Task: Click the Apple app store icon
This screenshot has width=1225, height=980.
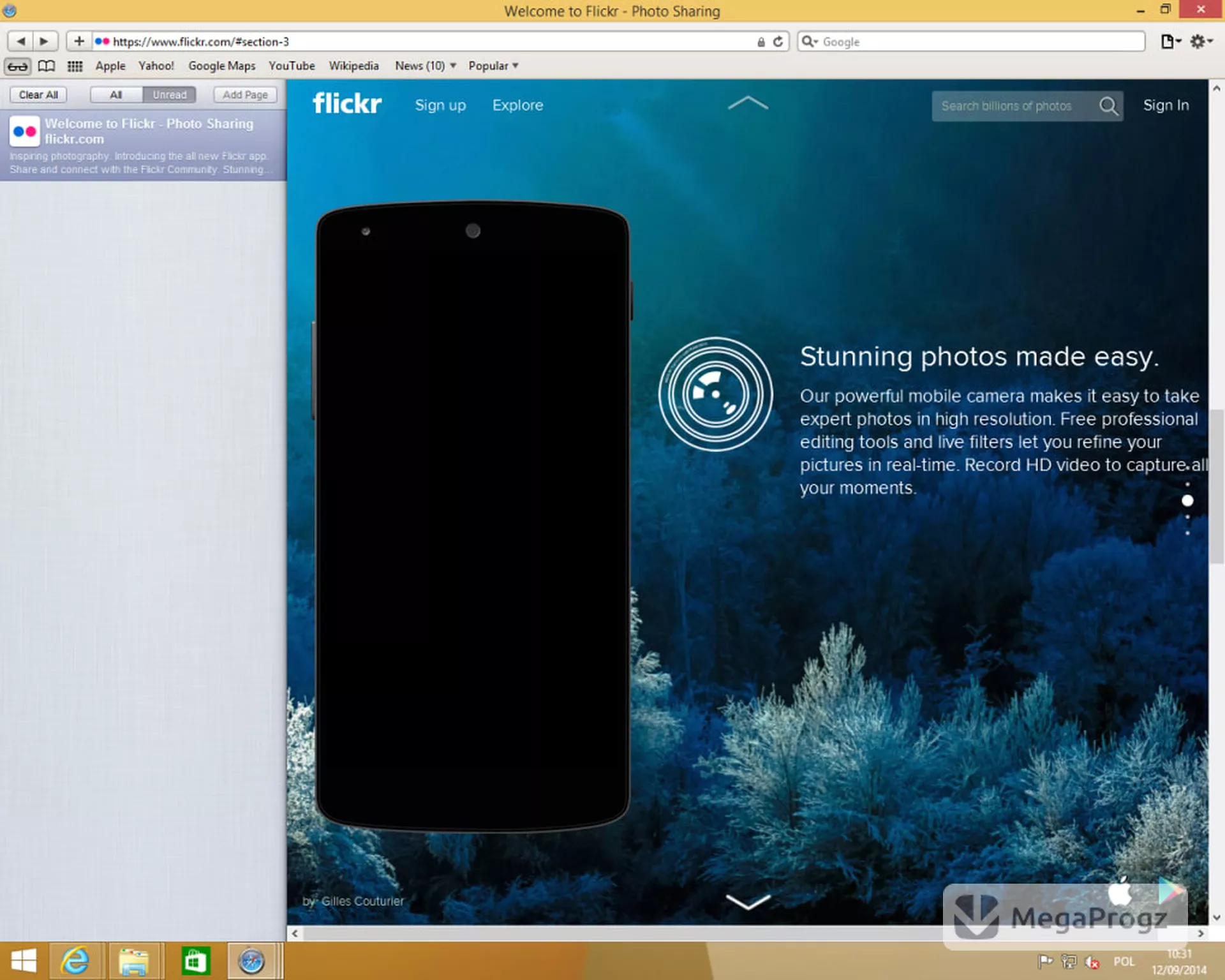Action: pos(1120,891)
